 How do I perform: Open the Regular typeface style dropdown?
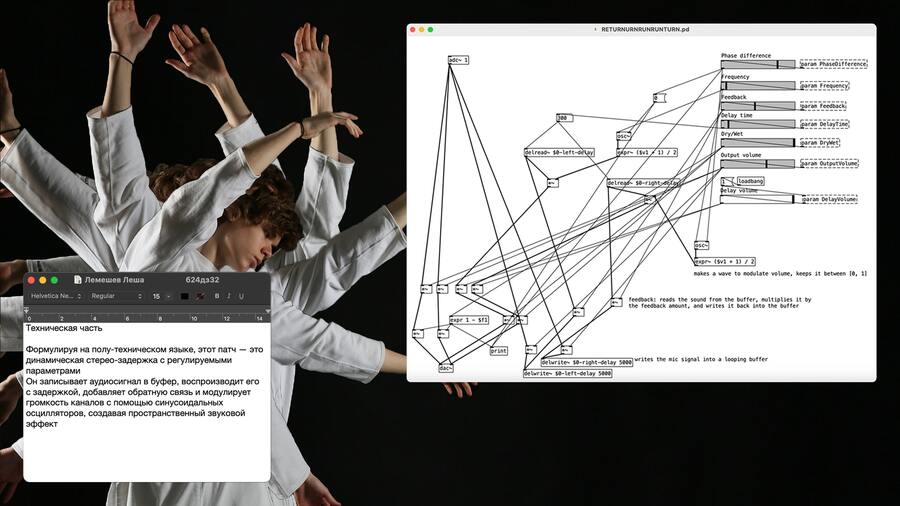116,296
